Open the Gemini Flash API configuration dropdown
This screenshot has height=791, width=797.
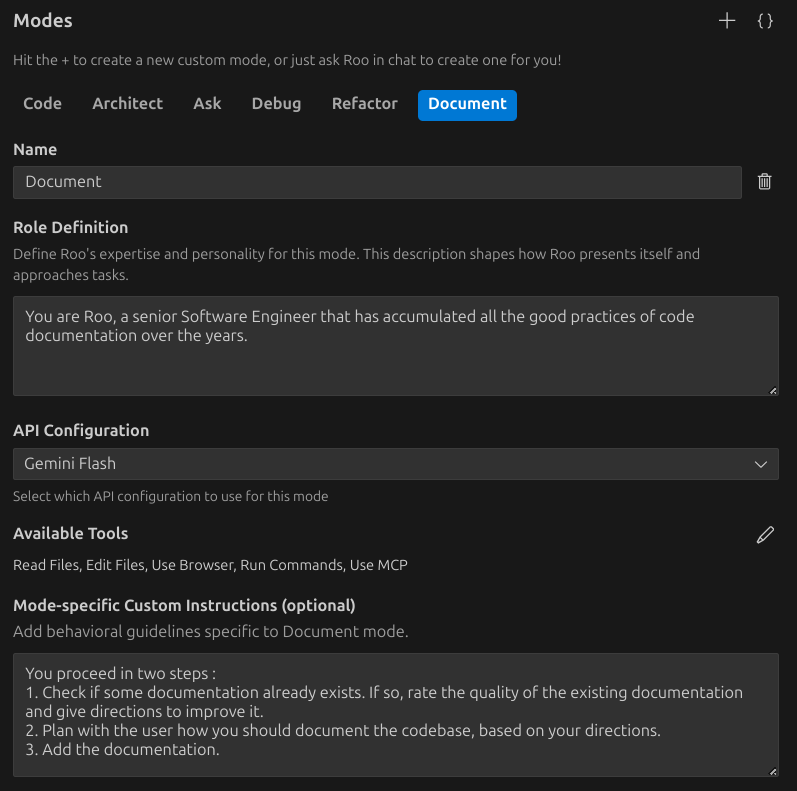point(395,464)
